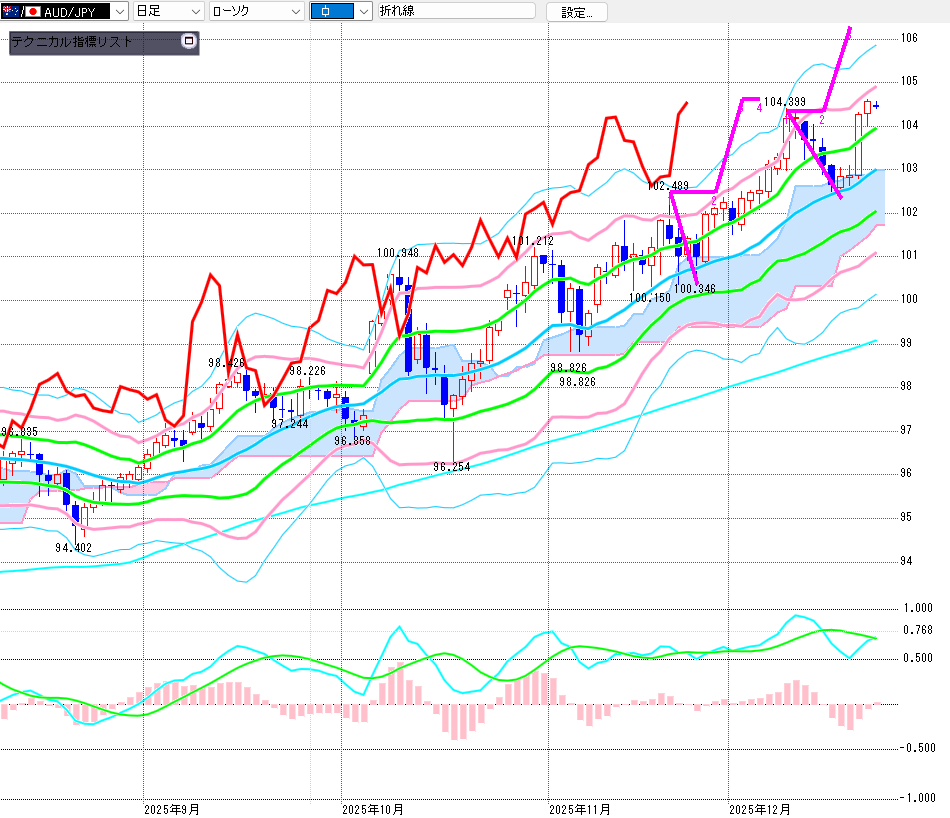
Task: Click the 96.254 low price label
Action: tap(452, 467)
